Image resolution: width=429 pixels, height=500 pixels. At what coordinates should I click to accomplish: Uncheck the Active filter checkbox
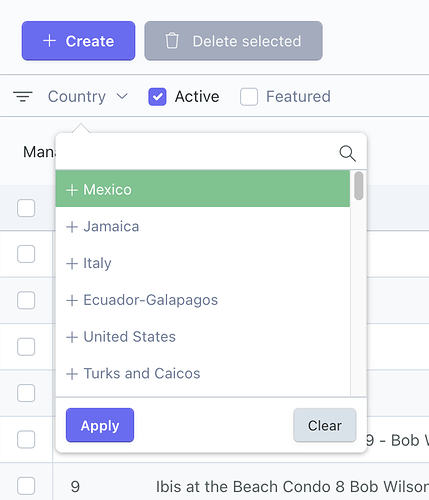pyautogui.click(x=157, y=97)
